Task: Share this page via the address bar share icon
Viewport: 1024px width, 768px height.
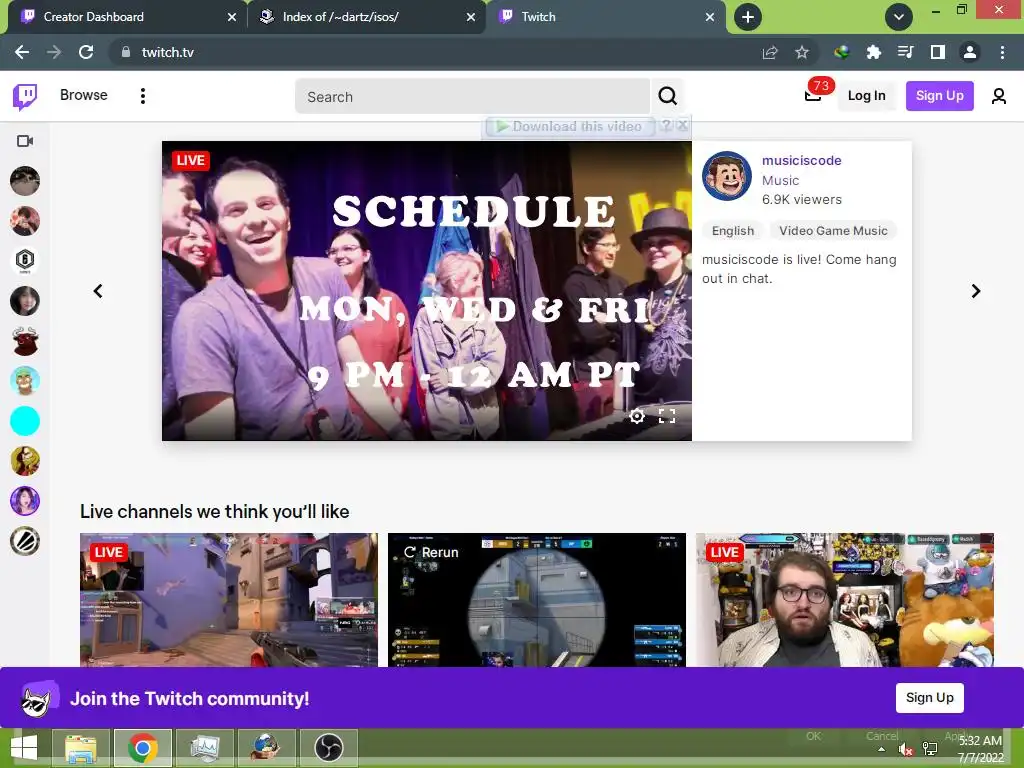Action: pyautogui.click(x=770, y=52)
